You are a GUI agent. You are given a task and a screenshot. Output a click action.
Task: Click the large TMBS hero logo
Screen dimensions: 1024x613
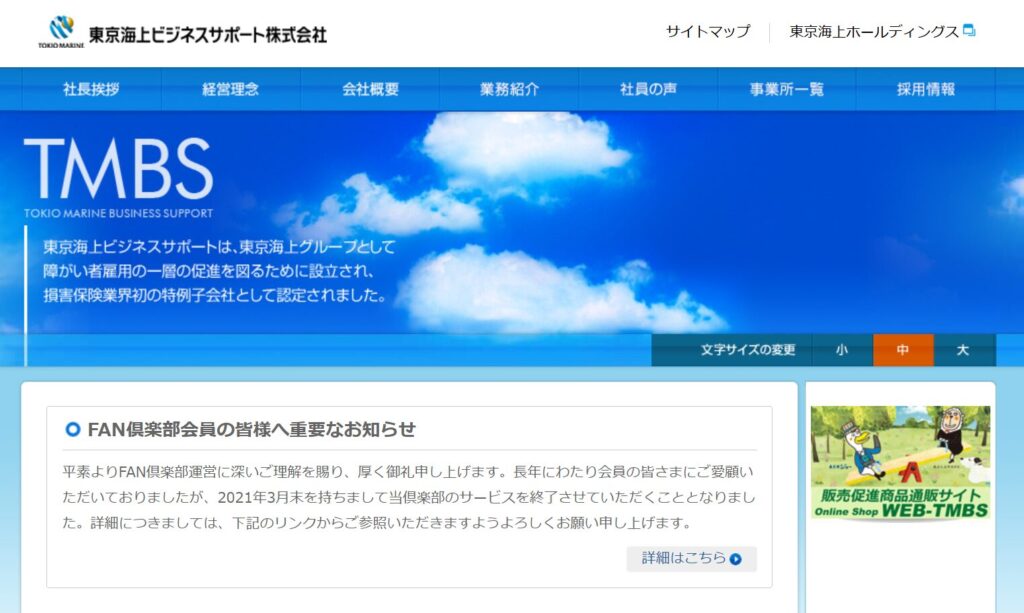118,170
